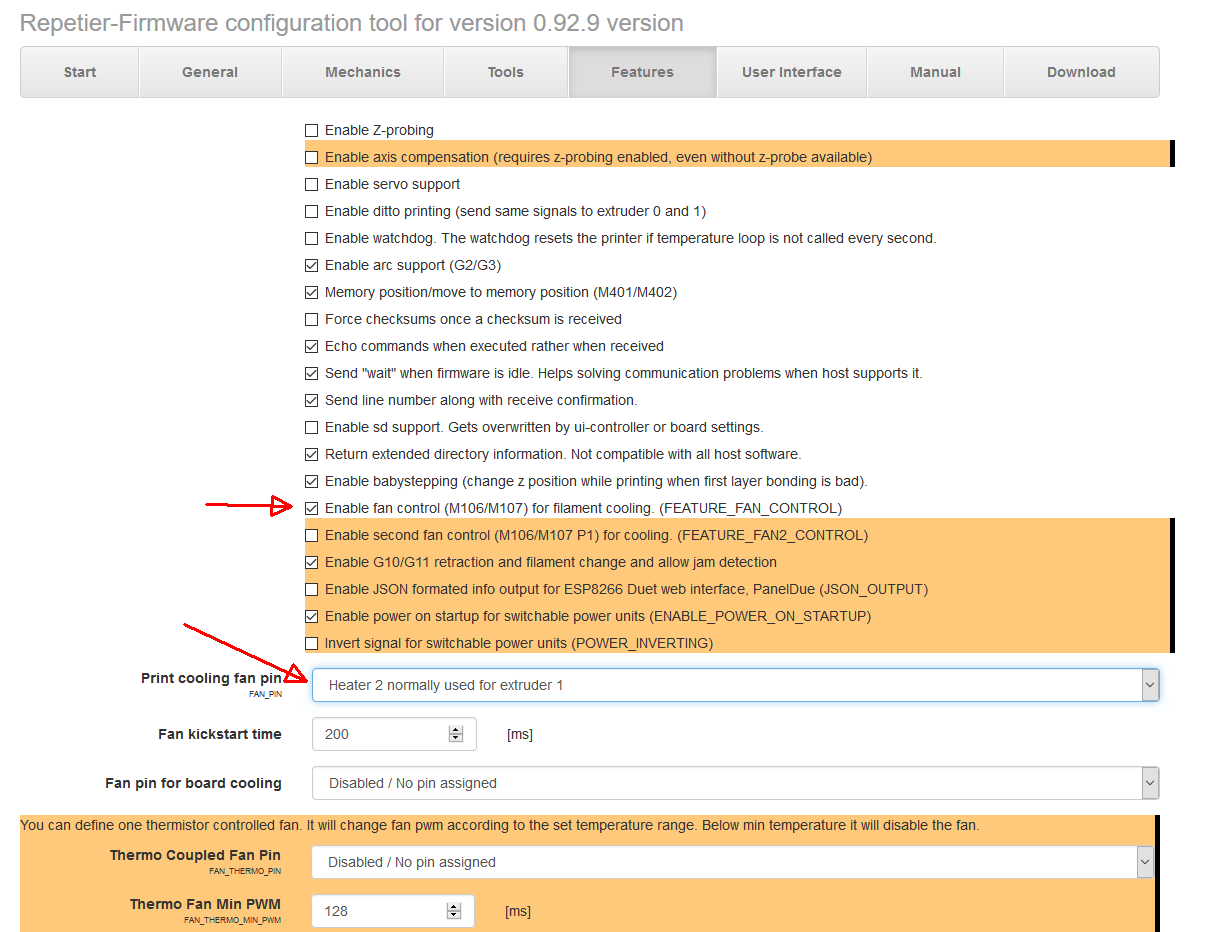Click the Thermo Fan Min PWM spinner arrows
Image resolution: width=1227 pixels, height=932 pixels.
coord(454,911)
